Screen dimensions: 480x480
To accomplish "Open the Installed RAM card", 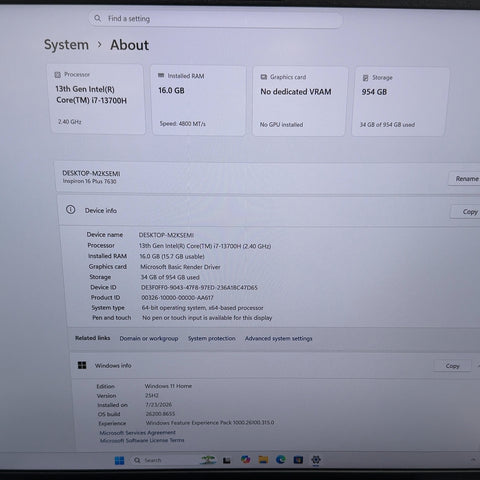I will click(199, 100).
